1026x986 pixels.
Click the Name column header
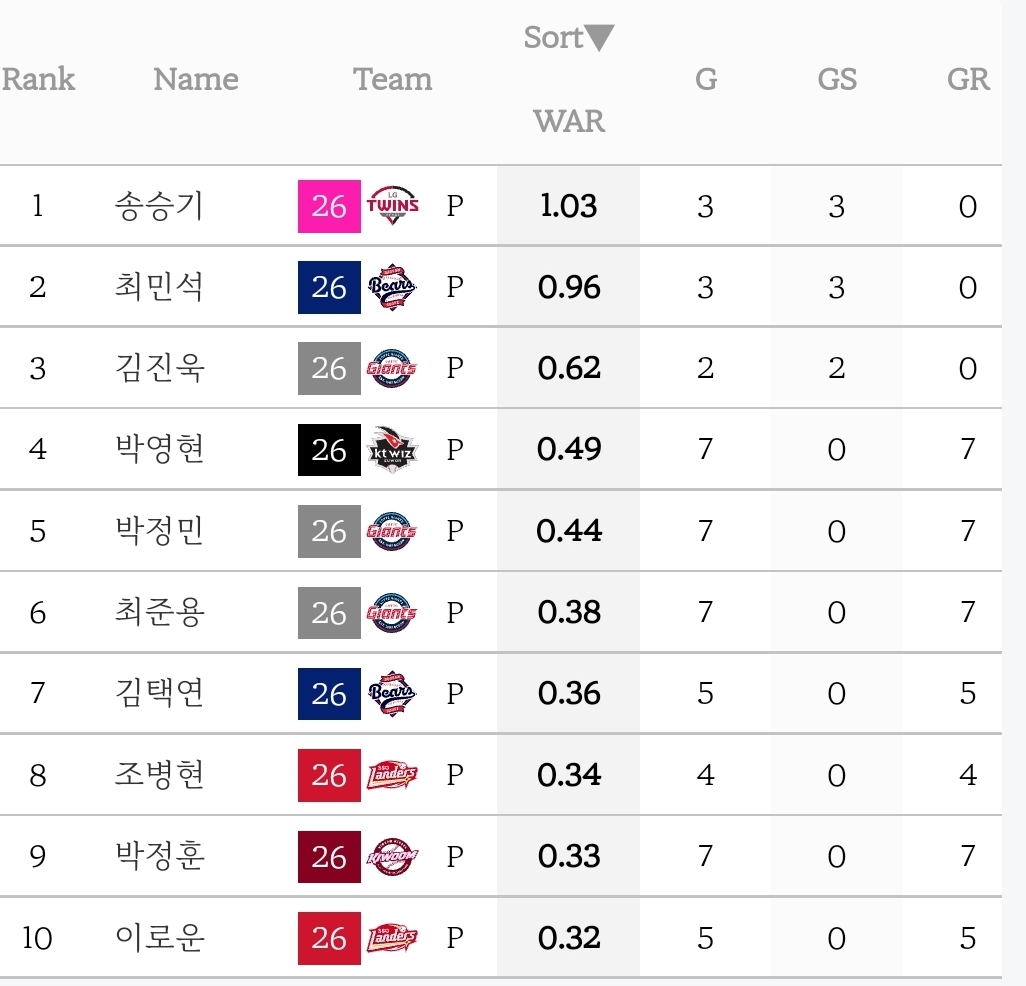tap(196, 80)
